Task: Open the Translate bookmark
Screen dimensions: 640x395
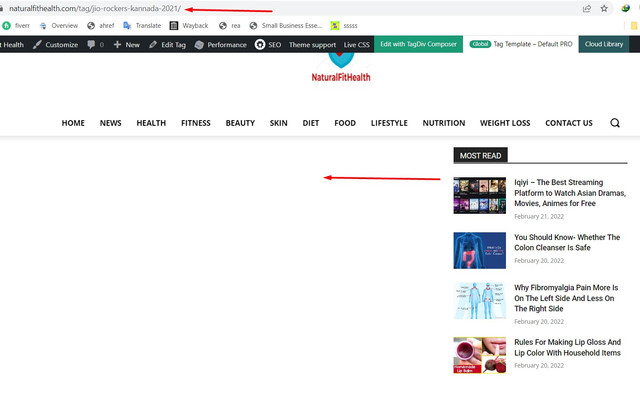Action: 142,25
